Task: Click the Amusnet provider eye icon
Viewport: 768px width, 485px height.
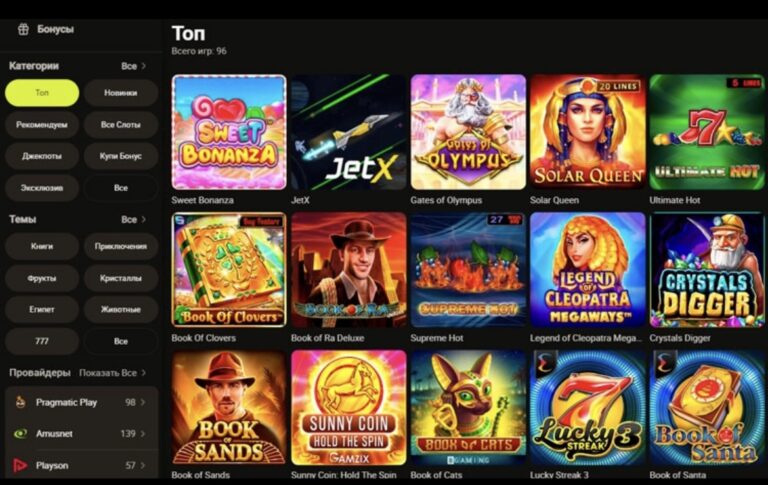Action: 20,434
